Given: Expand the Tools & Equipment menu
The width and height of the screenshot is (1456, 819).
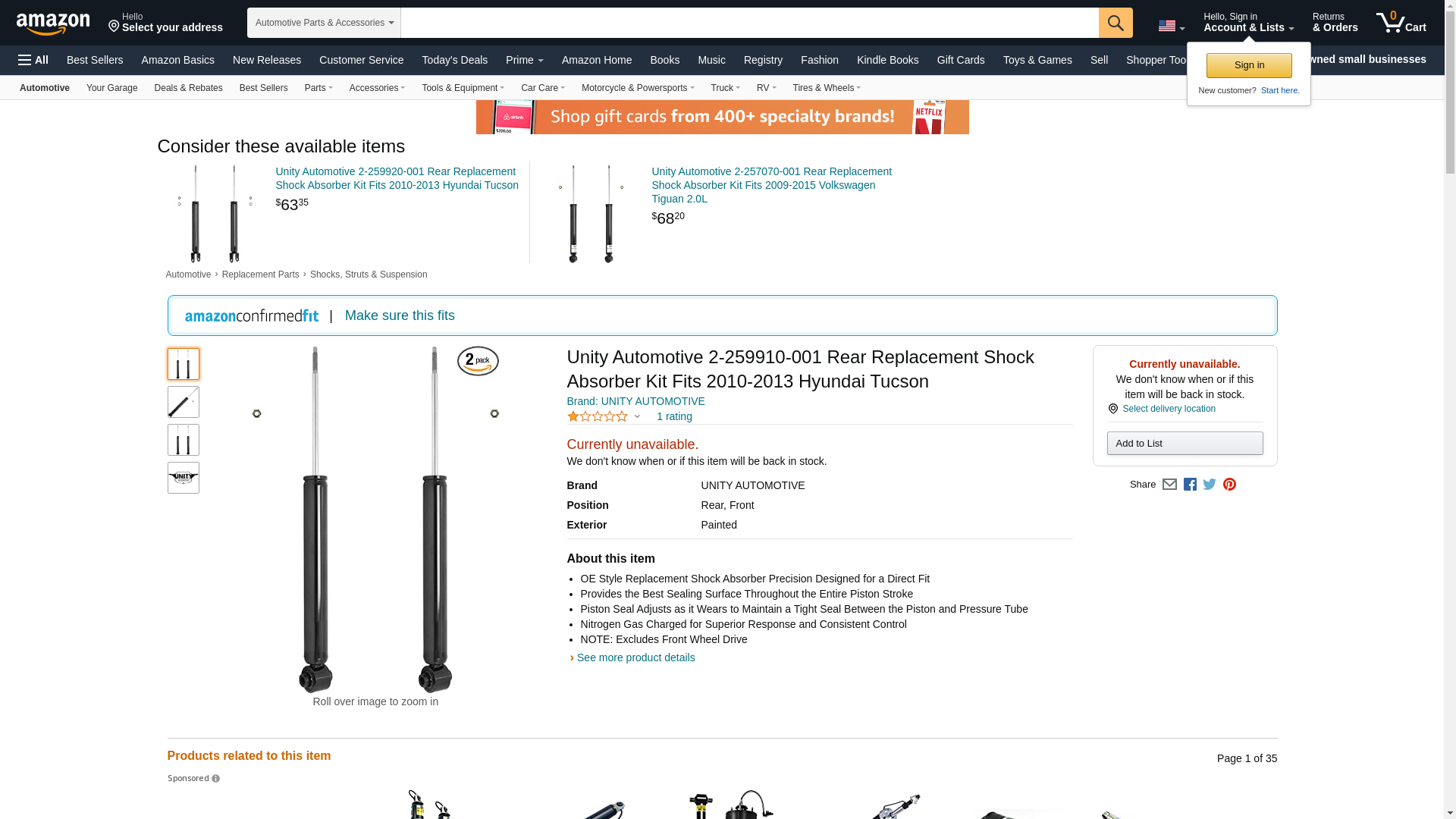Looking at the screenshot, I should pos(463,88).
